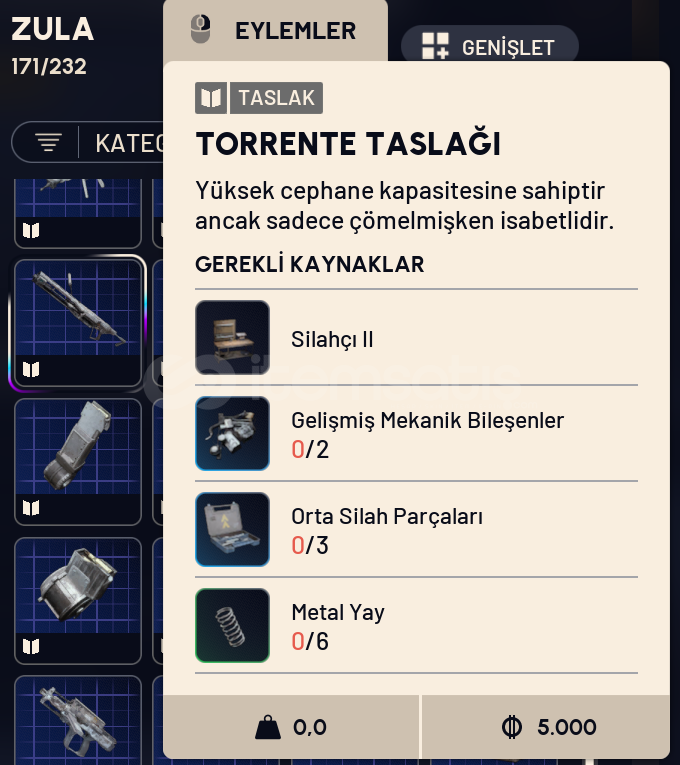This screenshot has height=765, width=680.
Task: Click the mouse icon next to EYLEMLER
Action: click(200, 29)
